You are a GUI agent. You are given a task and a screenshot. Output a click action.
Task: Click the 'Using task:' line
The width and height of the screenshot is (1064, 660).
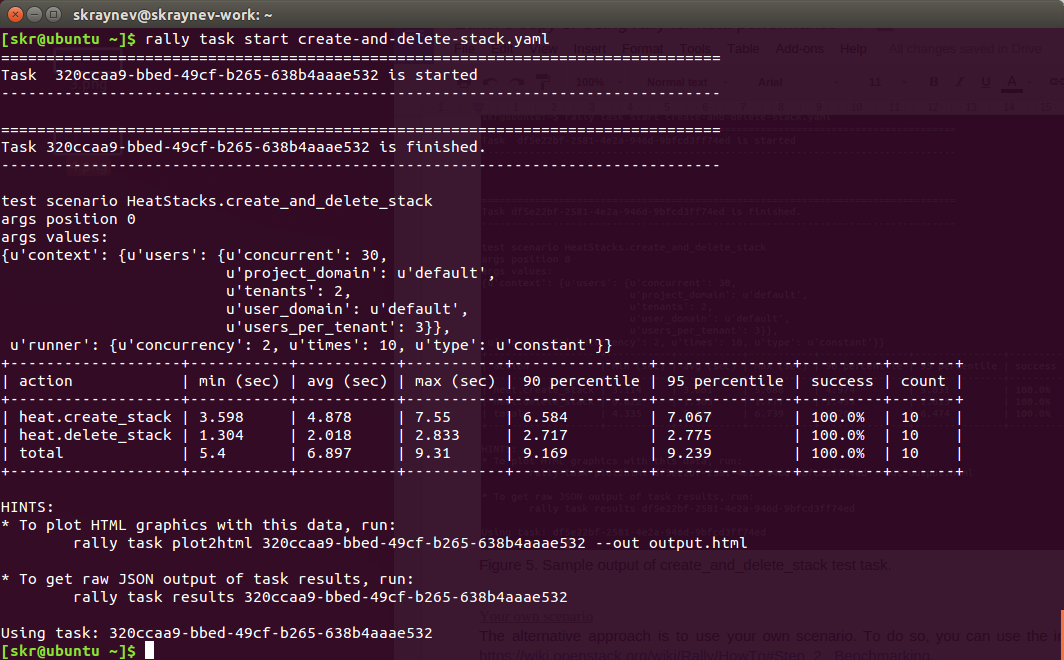click(x=216, y=633)
